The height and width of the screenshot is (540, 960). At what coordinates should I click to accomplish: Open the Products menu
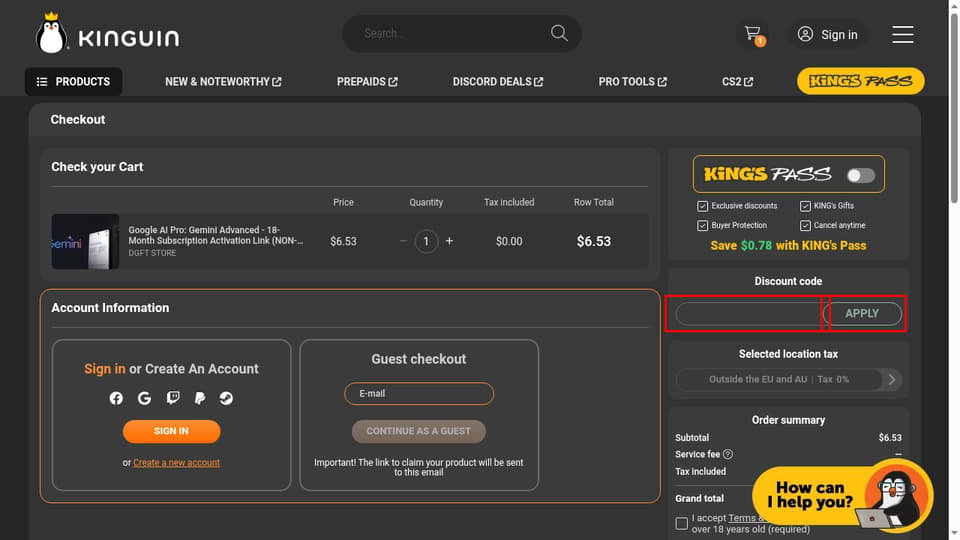(73, 81)
